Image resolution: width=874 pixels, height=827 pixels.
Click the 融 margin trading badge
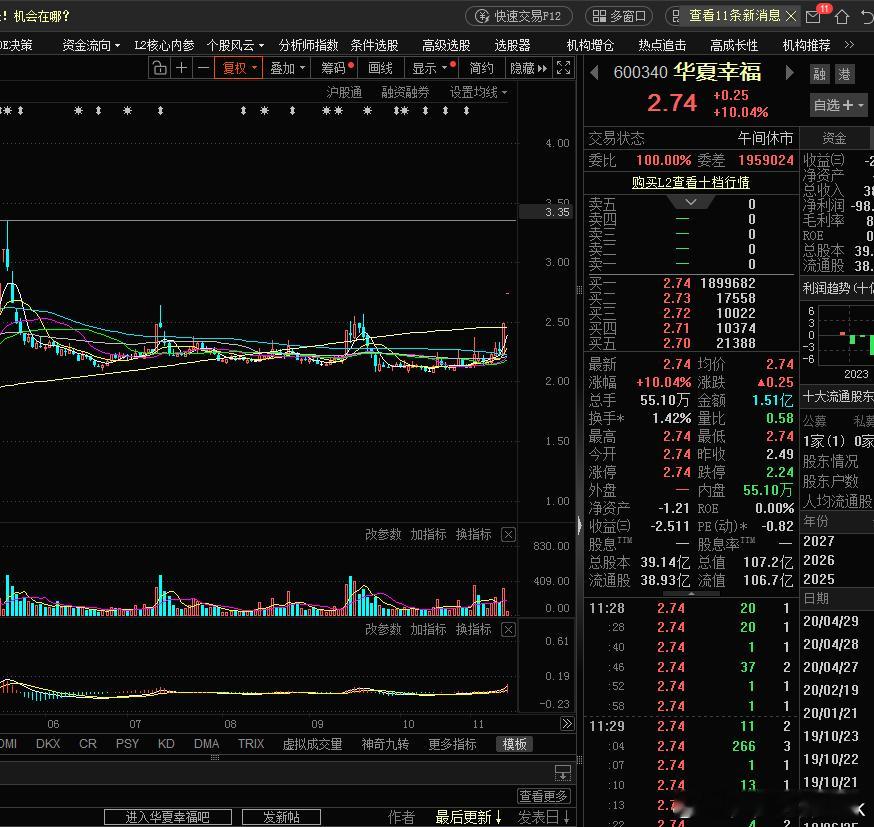pos(819,74)
